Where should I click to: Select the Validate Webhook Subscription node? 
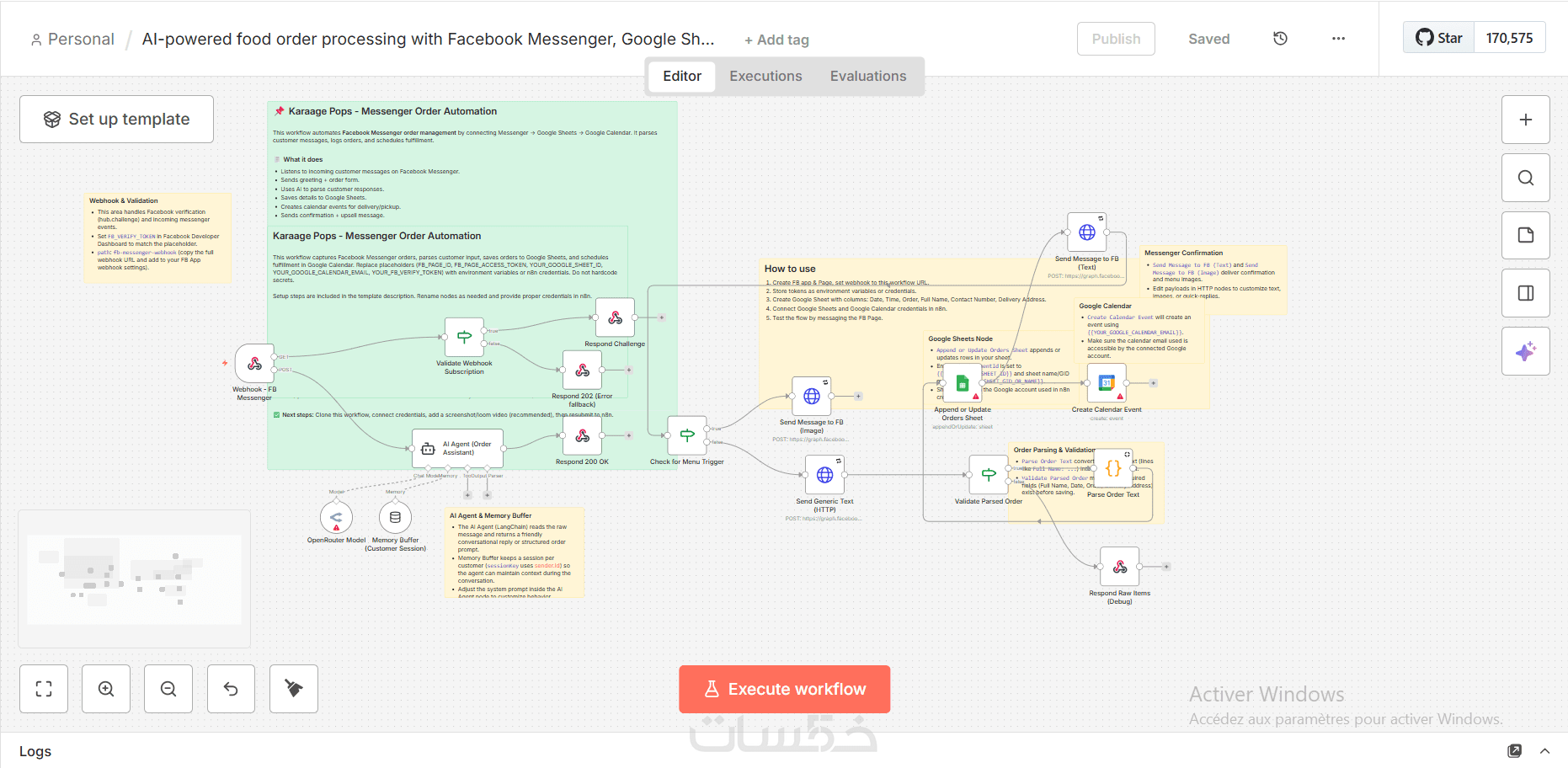point(464,338)
